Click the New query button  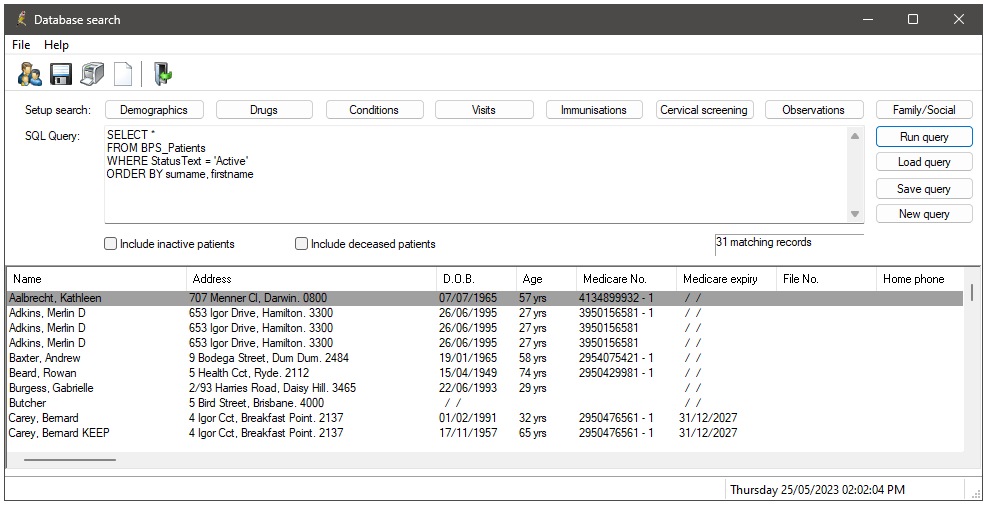coord(924,214)
